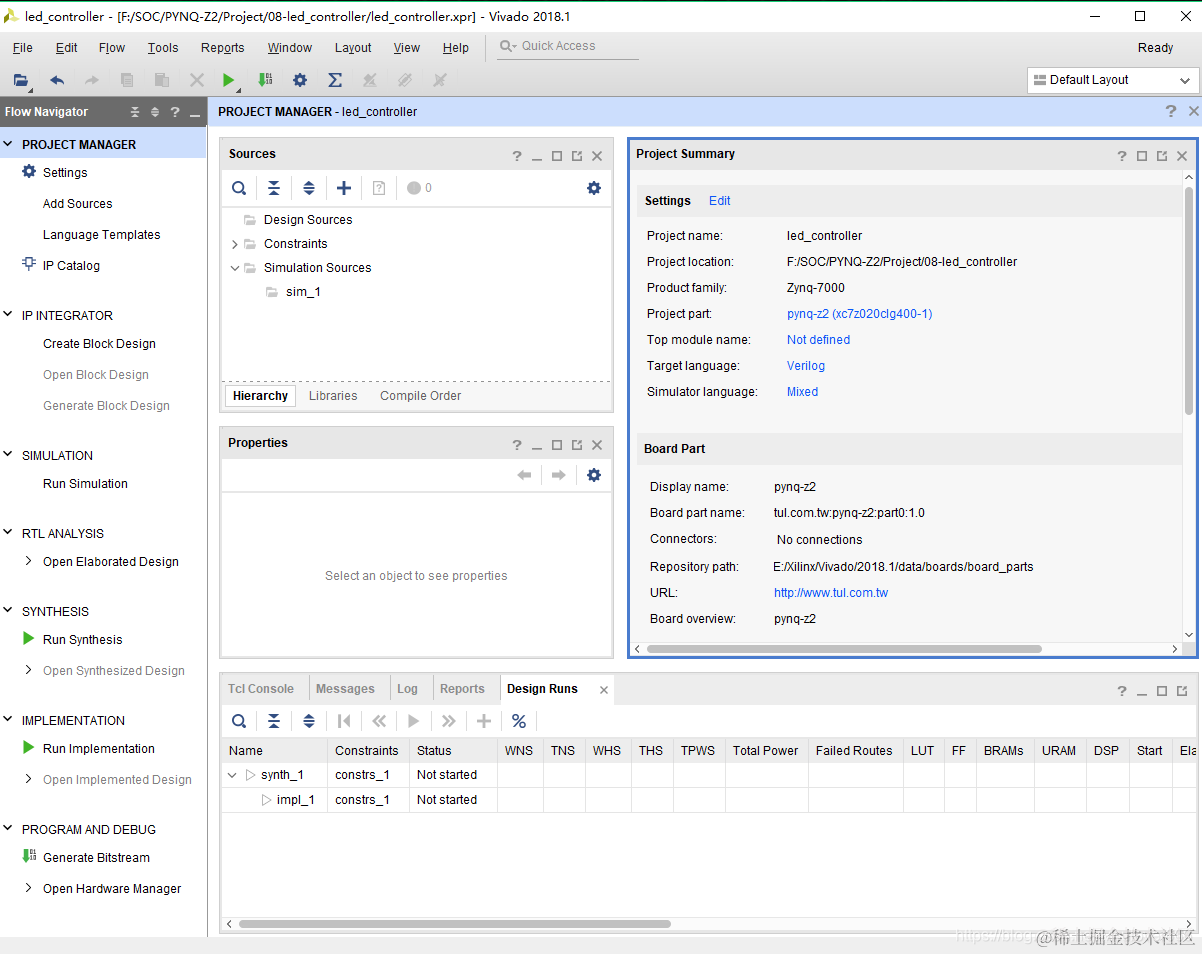The width and height of the screenshot is (1202, 954).
Task: Click the Delete X icon in main toolbar
Action: (197, 80)
